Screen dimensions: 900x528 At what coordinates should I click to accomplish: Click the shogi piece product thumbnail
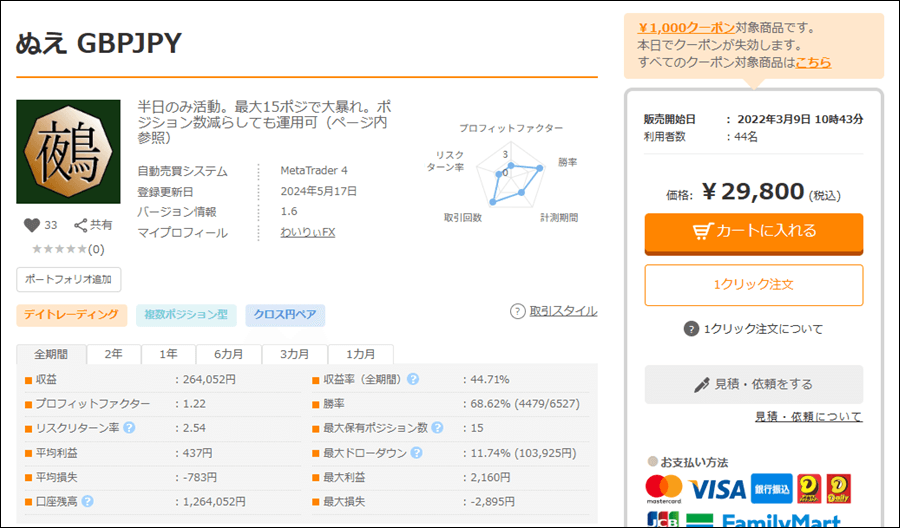(x=67, y=152)
